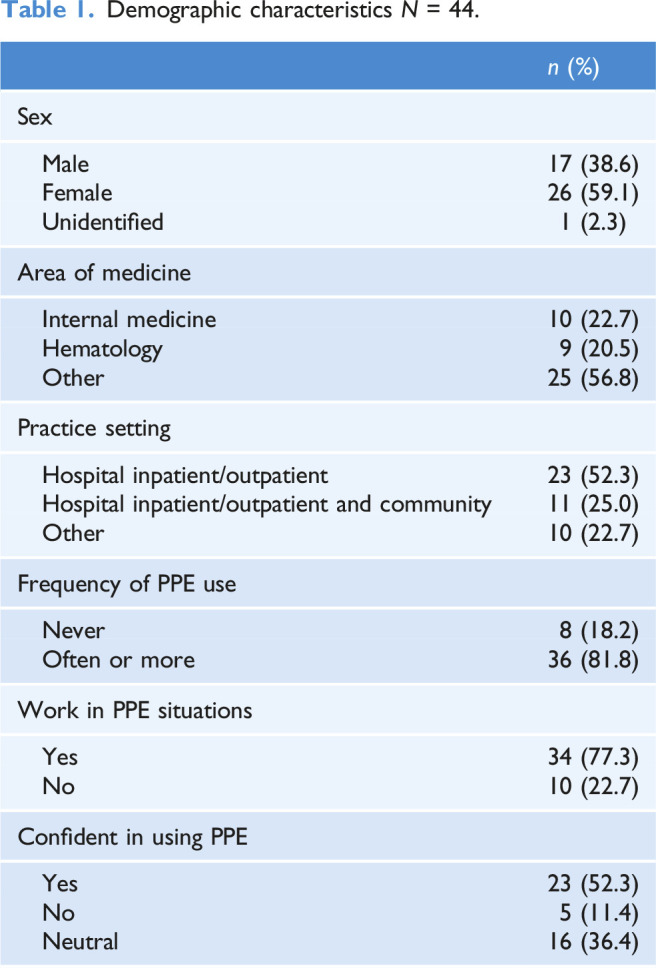Click the Often or more row label

(118, 660)
